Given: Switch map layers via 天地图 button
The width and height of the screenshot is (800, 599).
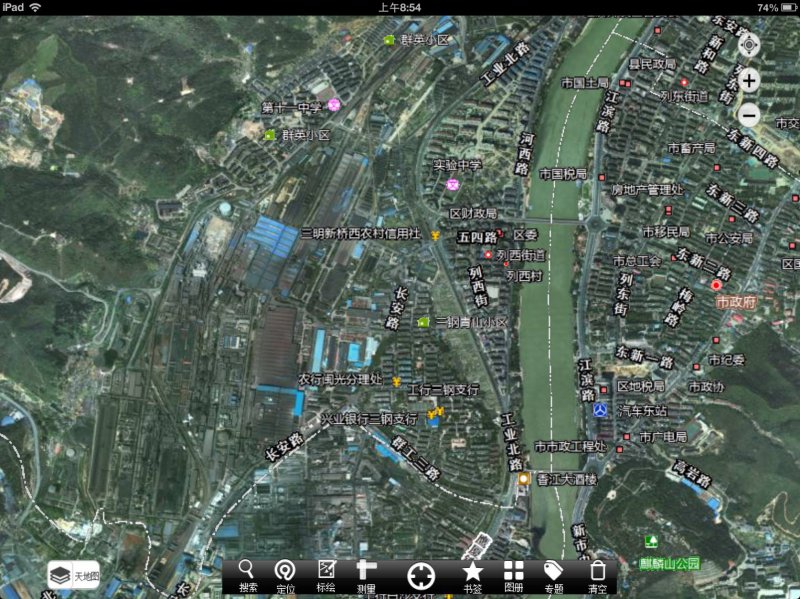Looking at the screenshot, I should pos(75,575).
